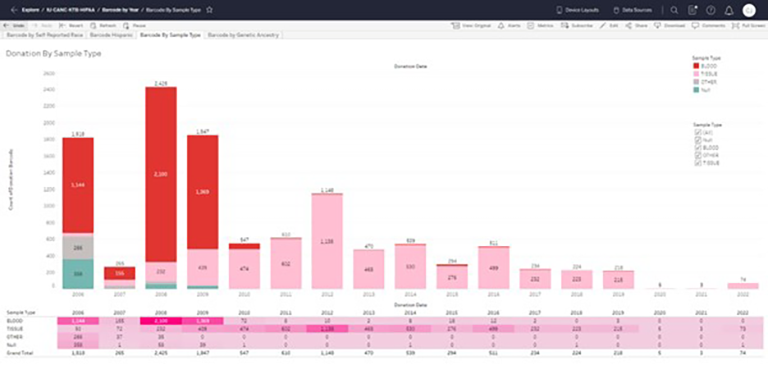Open the notifications bell icon

click(729, 10)
